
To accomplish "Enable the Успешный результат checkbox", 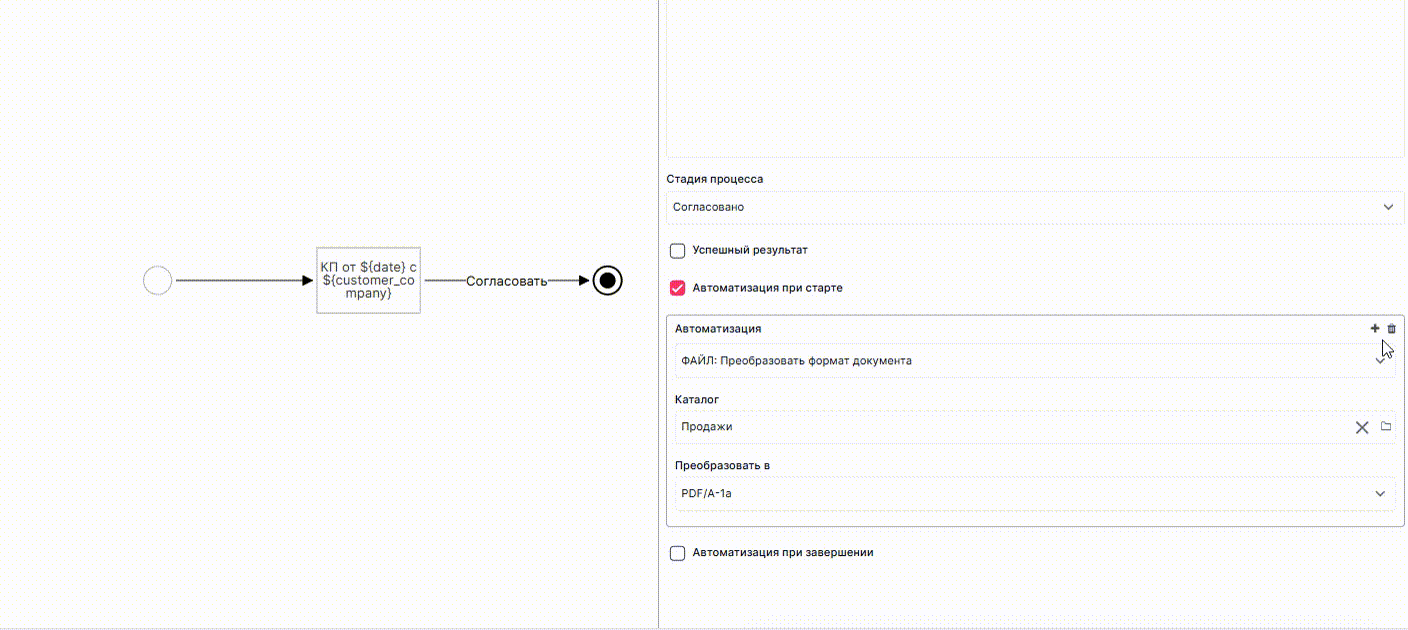I will 677,250.
